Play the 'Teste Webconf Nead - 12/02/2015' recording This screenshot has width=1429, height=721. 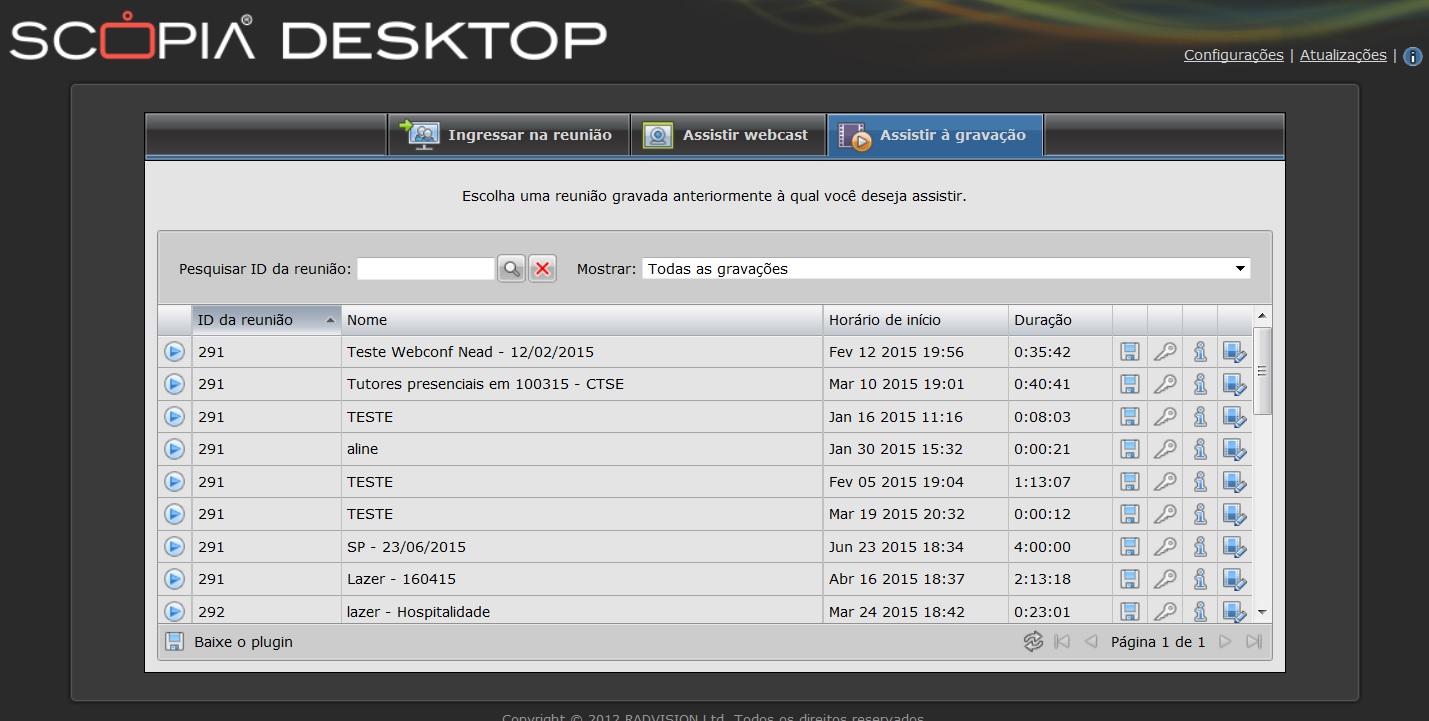point(175,352)
